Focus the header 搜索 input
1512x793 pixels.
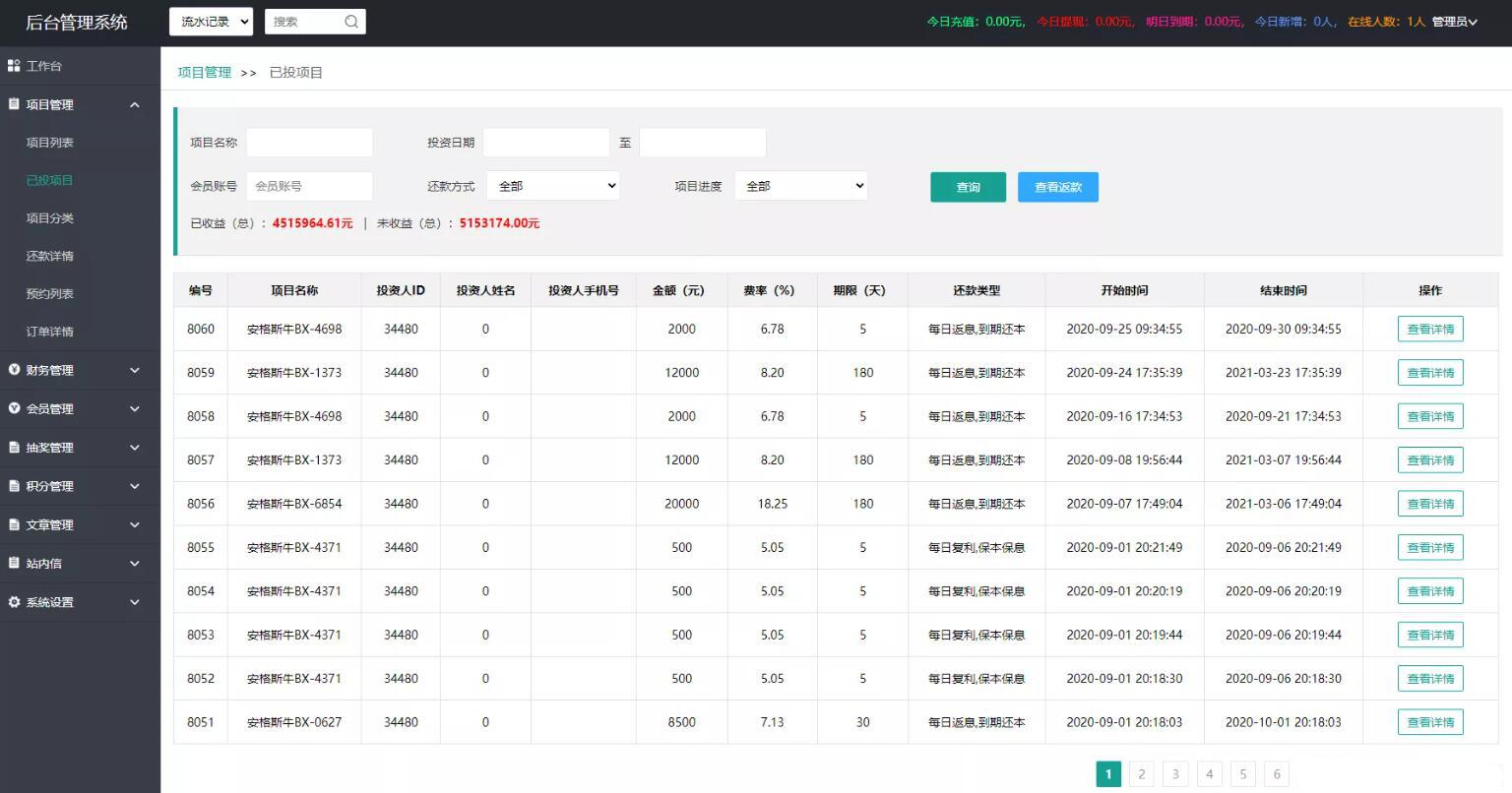[304, 22]
